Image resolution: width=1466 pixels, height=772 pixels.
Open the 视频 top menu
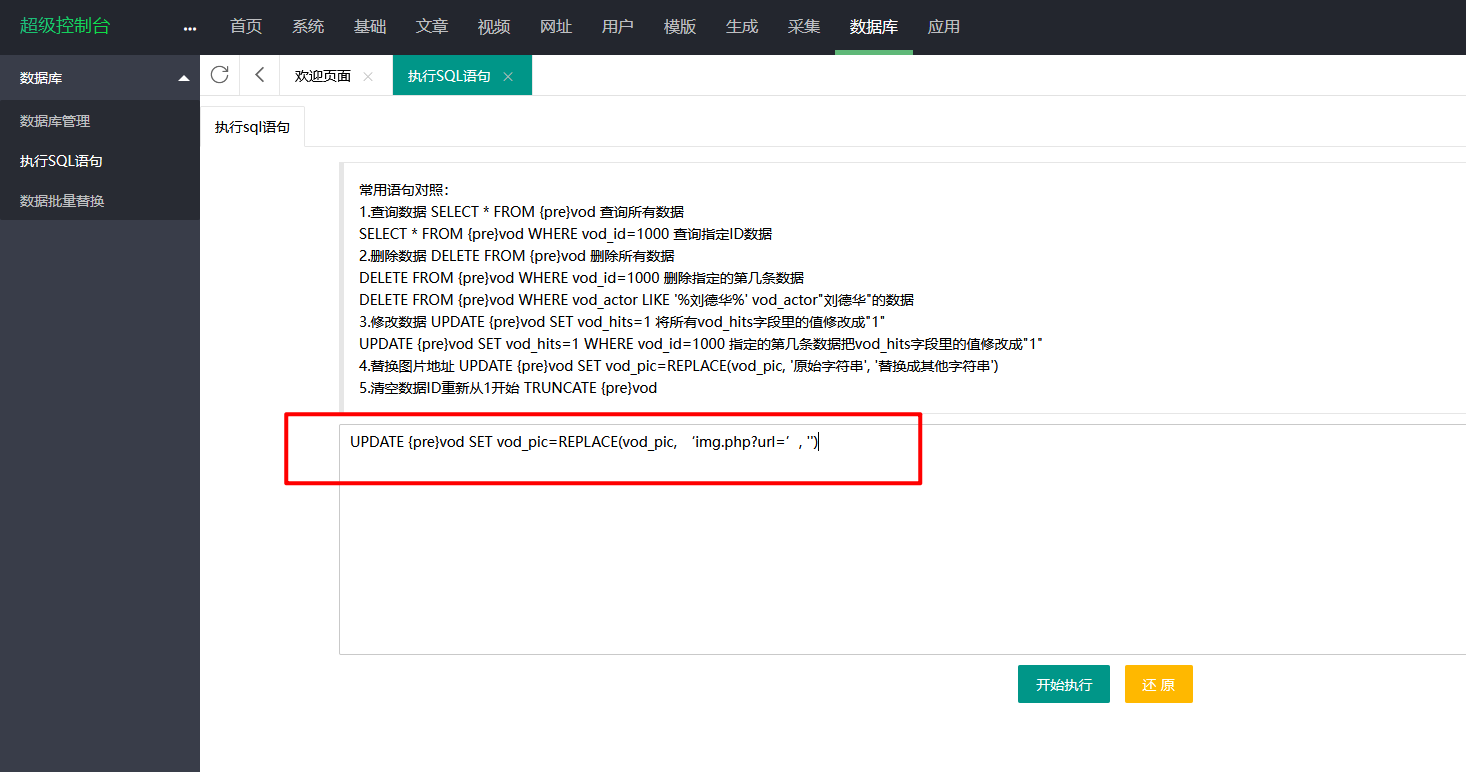click(x=494, y=27)
